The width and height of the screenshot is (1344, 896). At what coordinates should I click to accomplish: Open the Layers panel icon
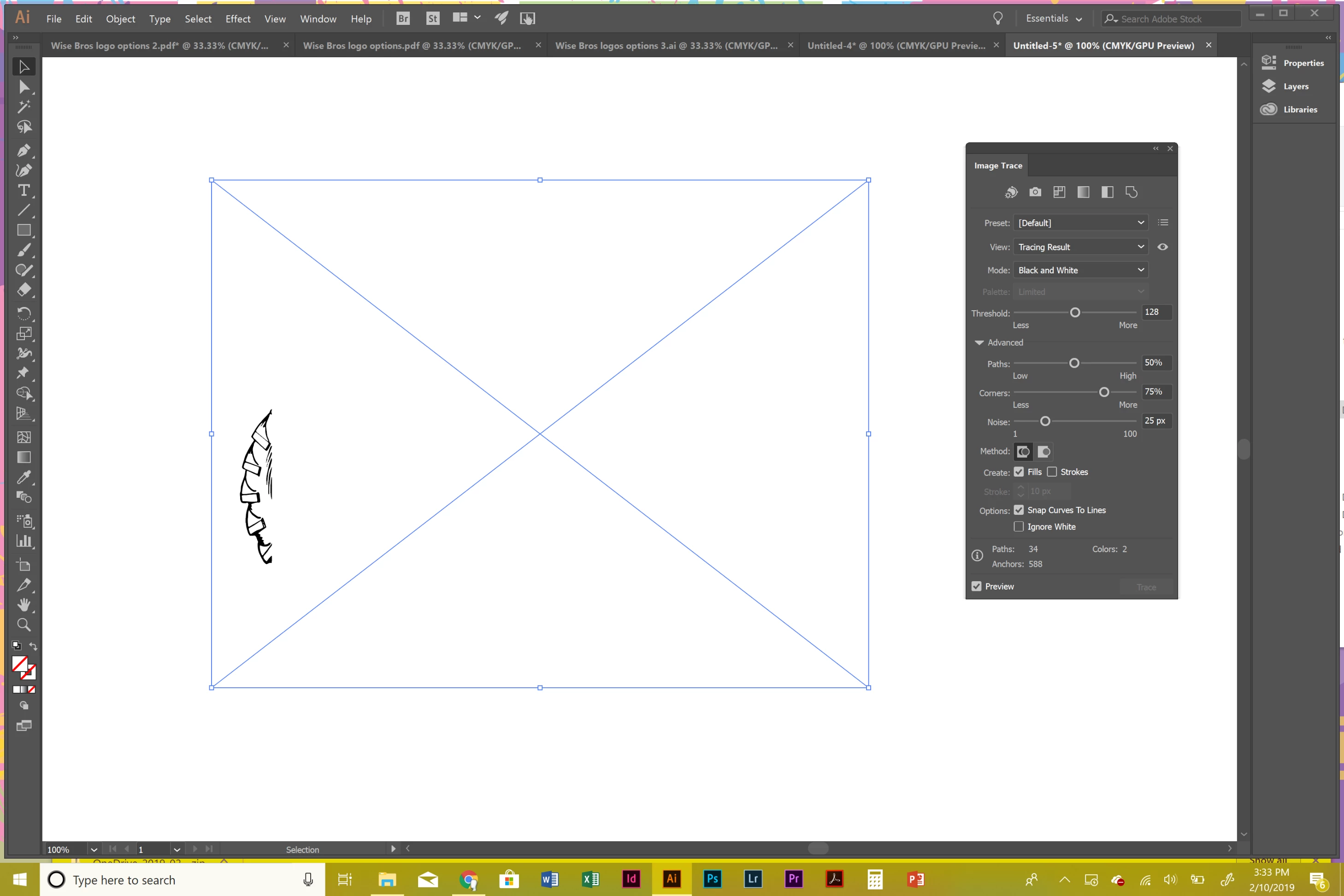pos(1269,86)
